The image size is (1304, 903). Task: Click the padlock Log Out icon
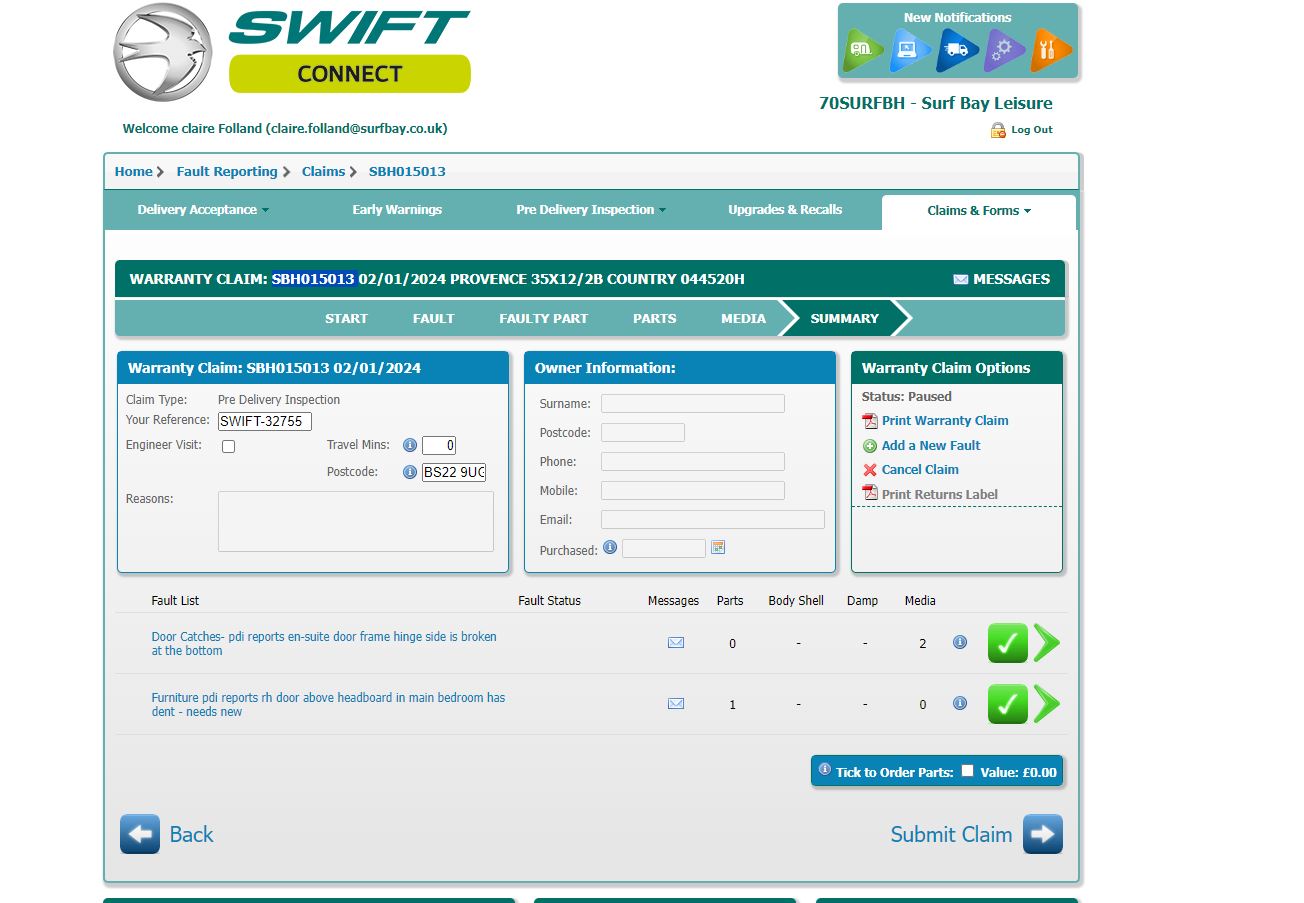tap(998, 130)
